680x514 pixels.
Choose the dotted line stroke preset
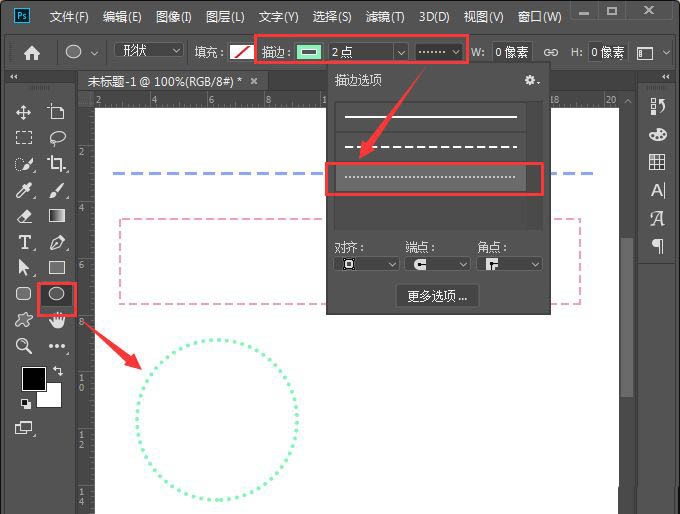click(x=431, y=178)
